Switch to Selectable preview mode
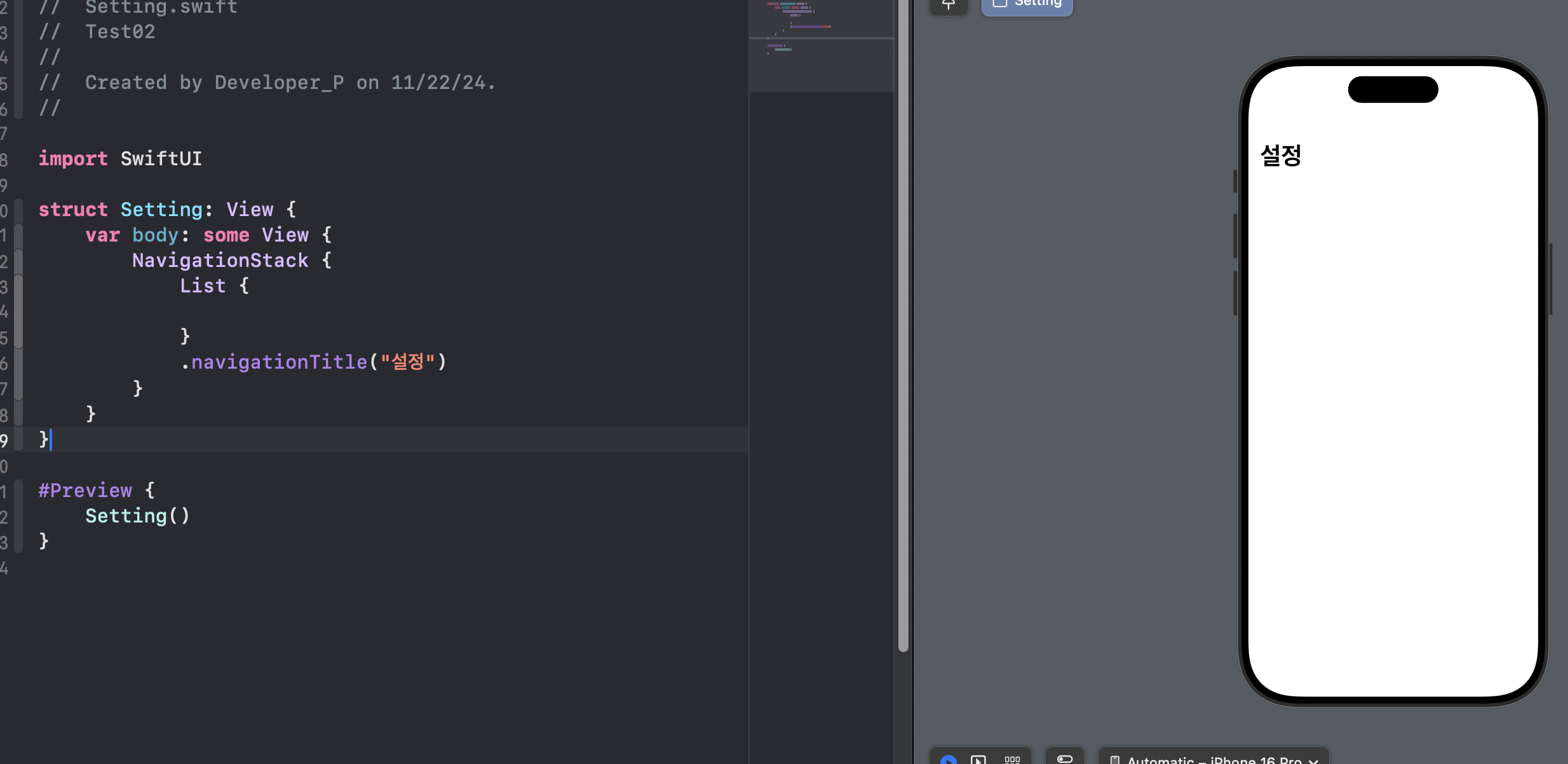The height and width of the screenshot is (764, 1568). pyautogui.click(x=978, y=759)
